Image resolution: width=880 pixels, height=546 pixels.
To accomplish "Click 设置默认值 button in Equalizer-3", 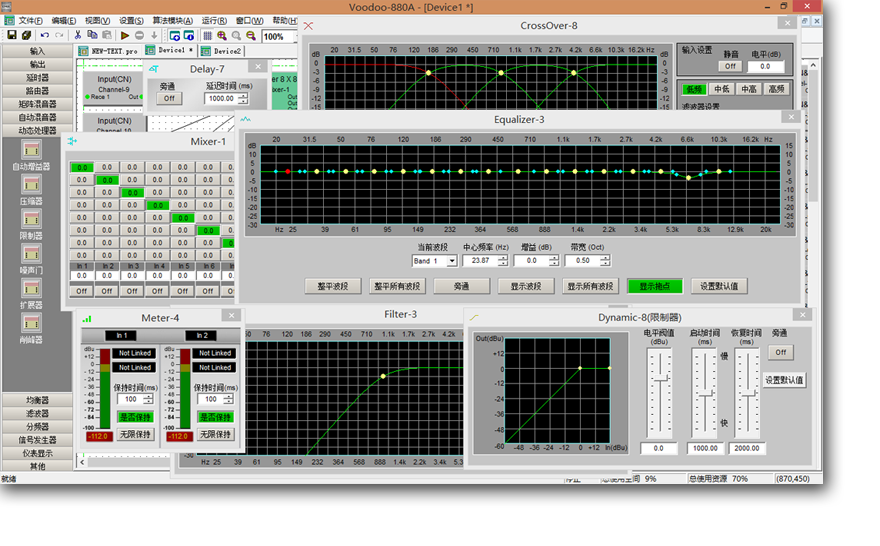I will click(x=719, y=286).
